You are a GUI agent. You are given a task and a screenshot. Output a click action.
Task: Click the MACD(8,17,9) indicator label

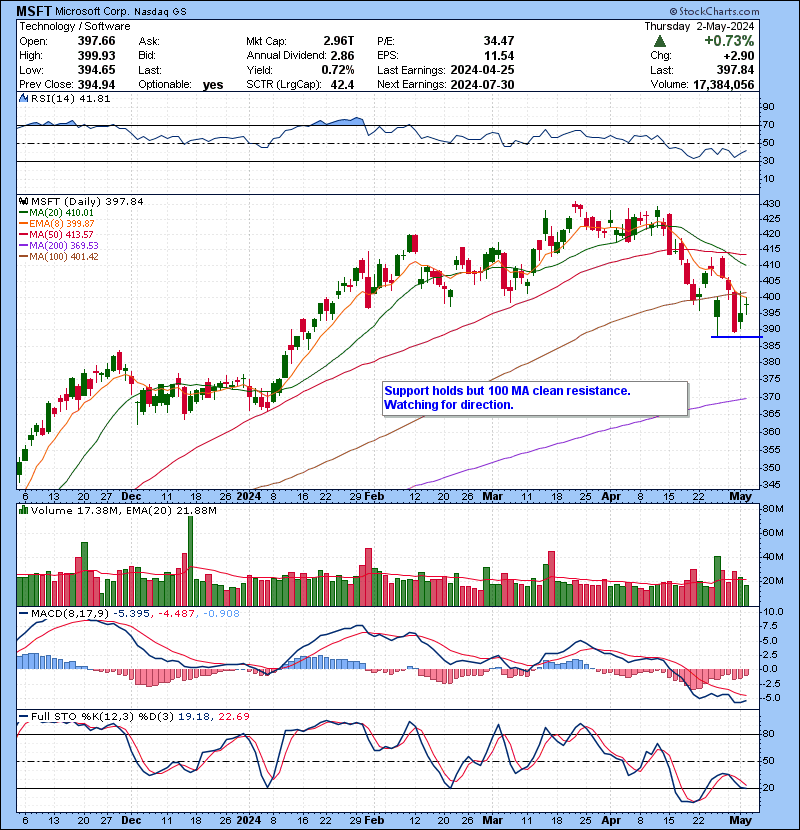[x=70, y=614]
